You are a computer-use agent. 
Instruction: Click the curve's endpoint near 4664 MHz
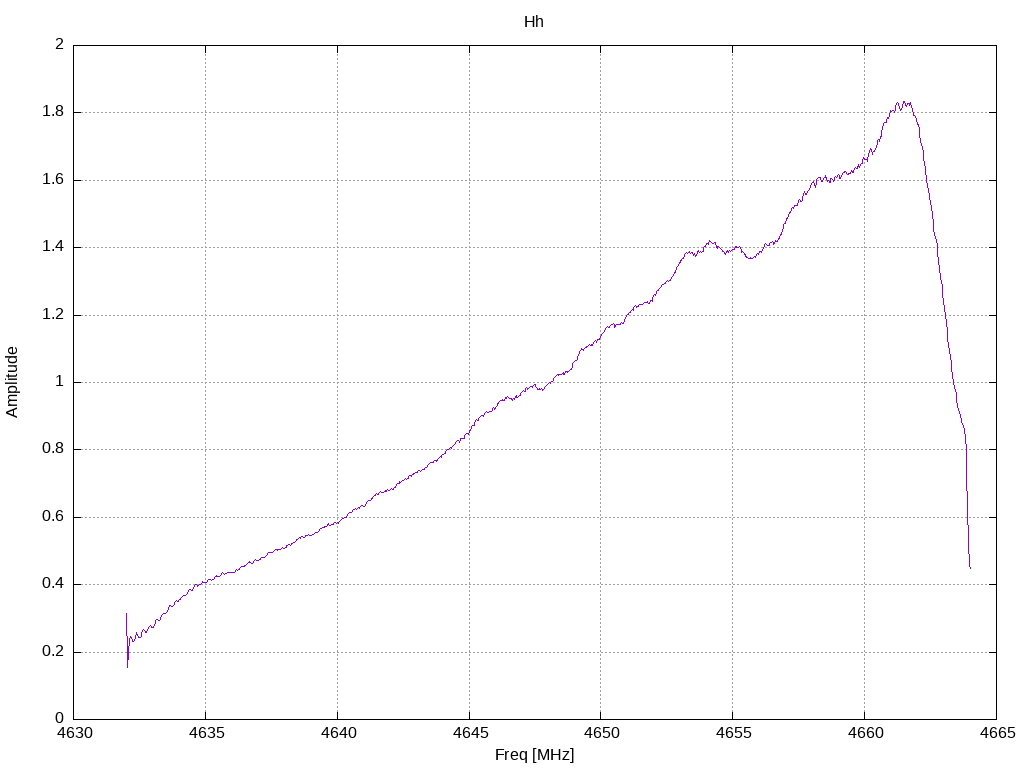click(970, 568)
